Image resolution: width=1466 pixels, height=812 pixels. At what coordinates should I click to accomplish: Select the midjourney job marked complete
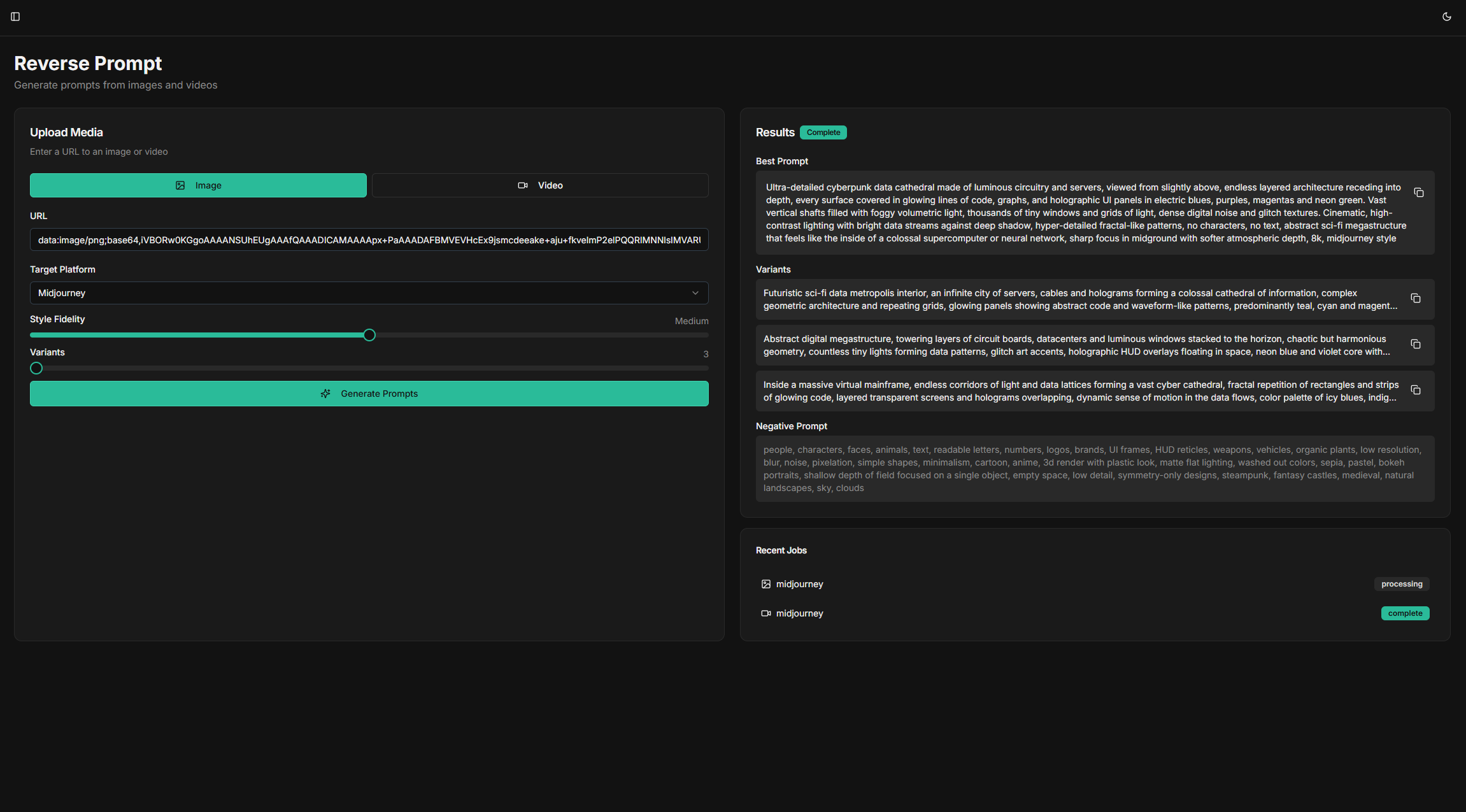[800, 613]
